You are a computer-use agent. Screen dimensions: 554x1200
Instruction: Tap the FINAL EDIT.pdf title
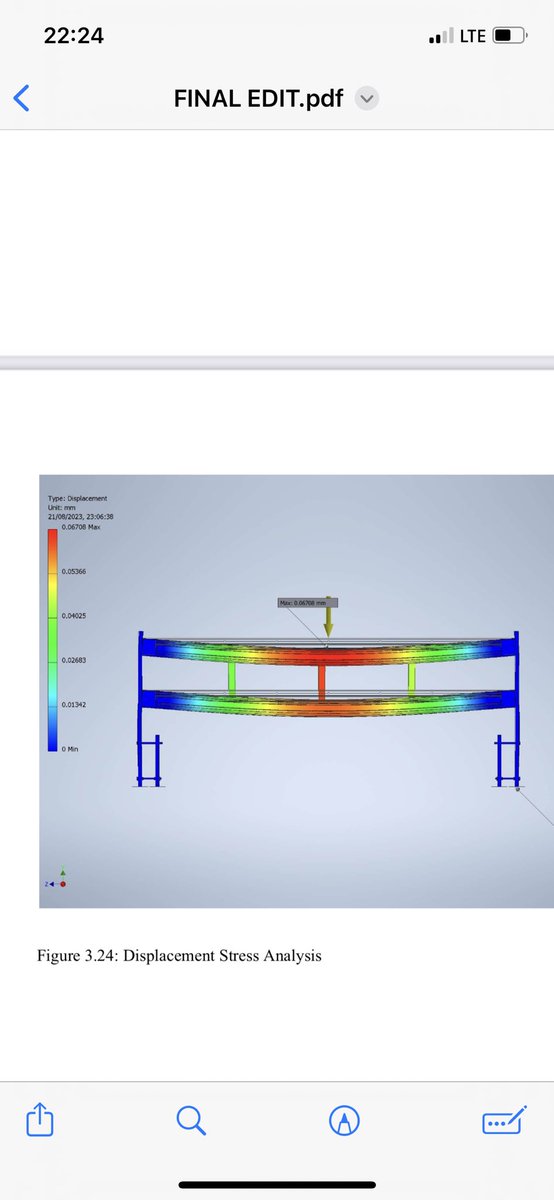point(260,98)
